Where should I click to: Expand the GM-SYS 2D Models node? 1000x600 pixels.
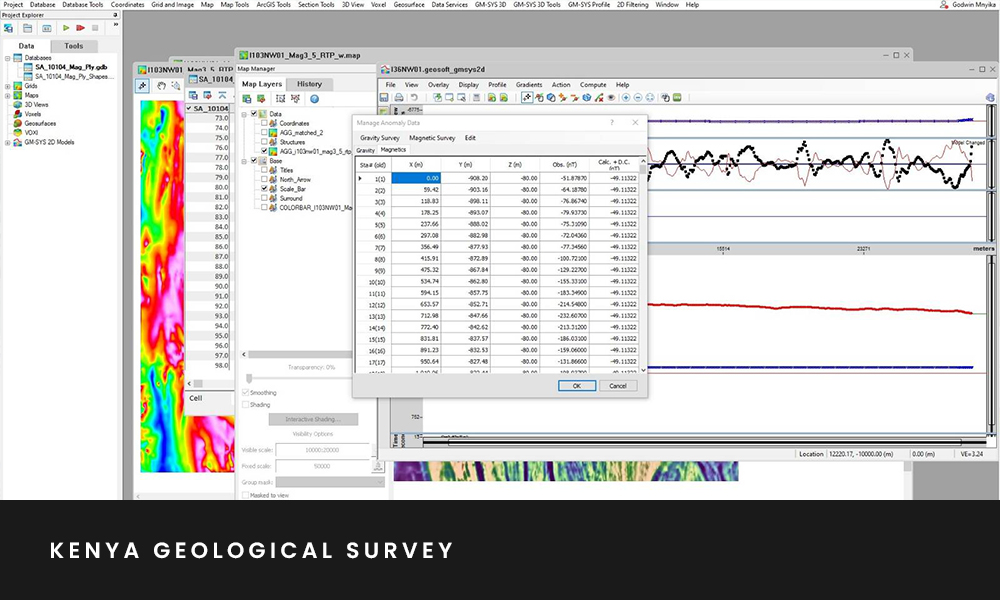tap(8, 143)
